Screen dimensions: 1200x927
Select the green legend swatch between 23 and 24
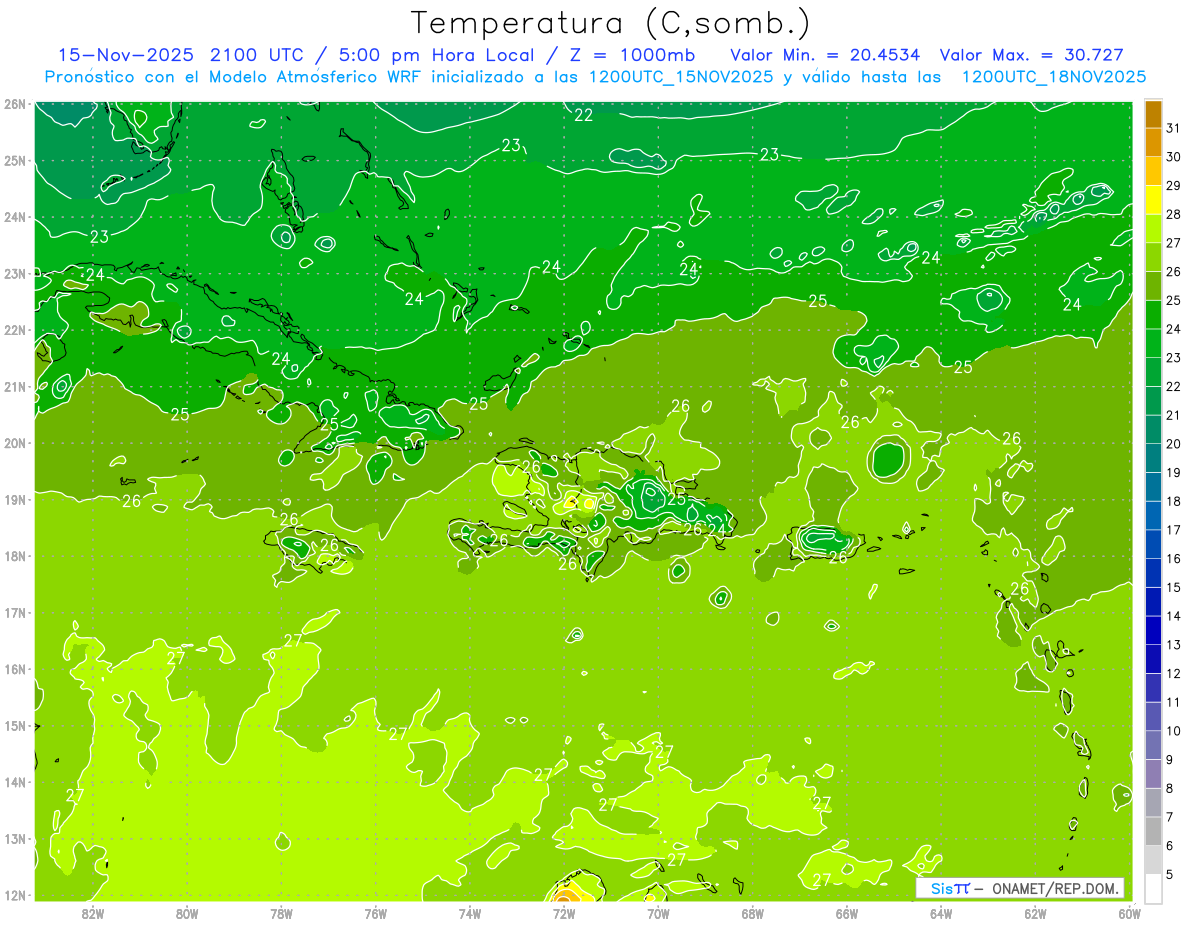[1153, 344]
